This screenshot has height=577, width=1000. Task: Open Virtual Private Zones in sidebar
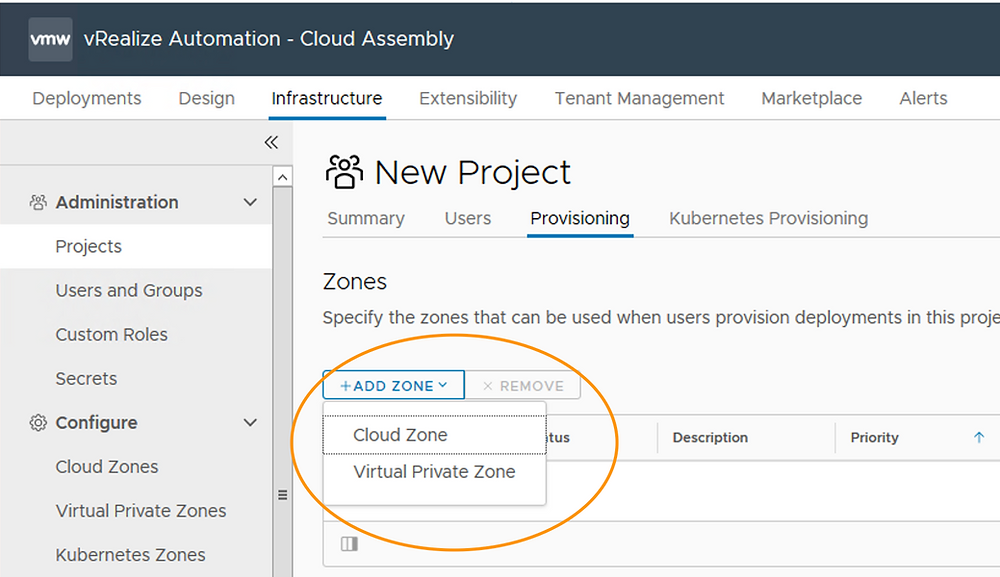tap(141, 511)
